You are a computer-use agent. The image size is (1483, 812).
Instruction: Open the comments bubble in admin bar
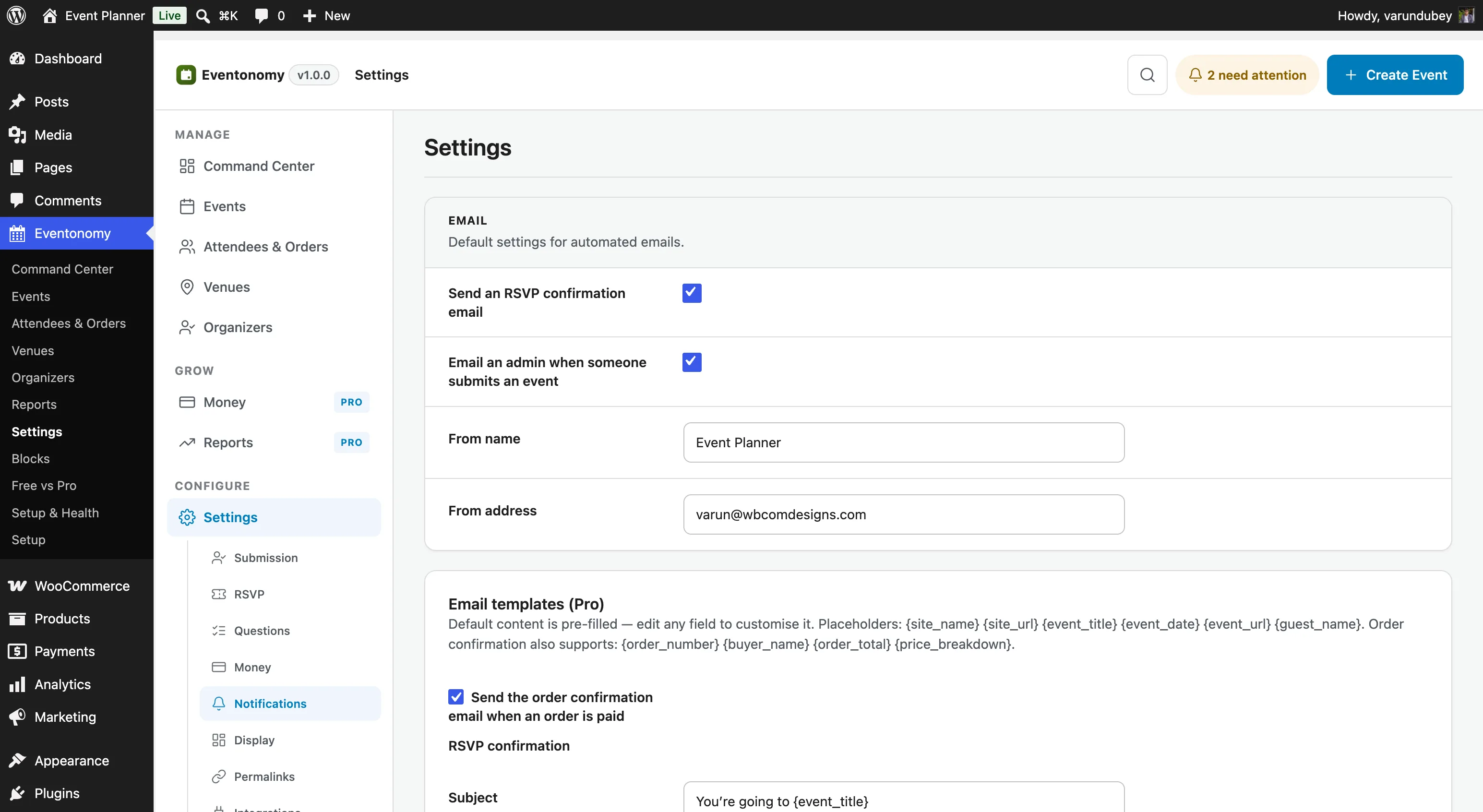click(262, 15)
